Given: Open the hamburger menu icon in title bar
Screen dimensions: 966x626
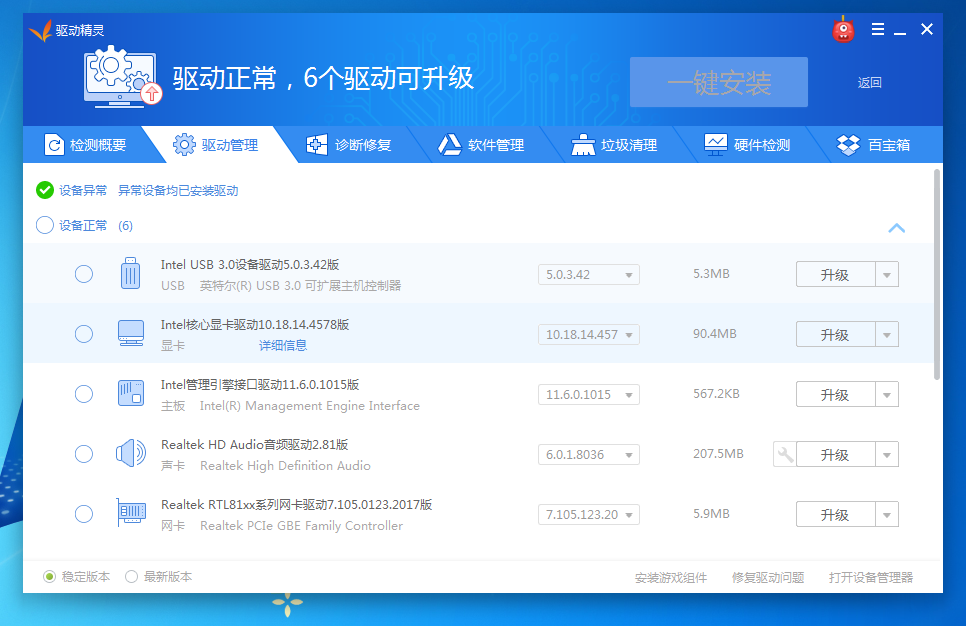Looking at the screenshot, I should tap(878, 29).
